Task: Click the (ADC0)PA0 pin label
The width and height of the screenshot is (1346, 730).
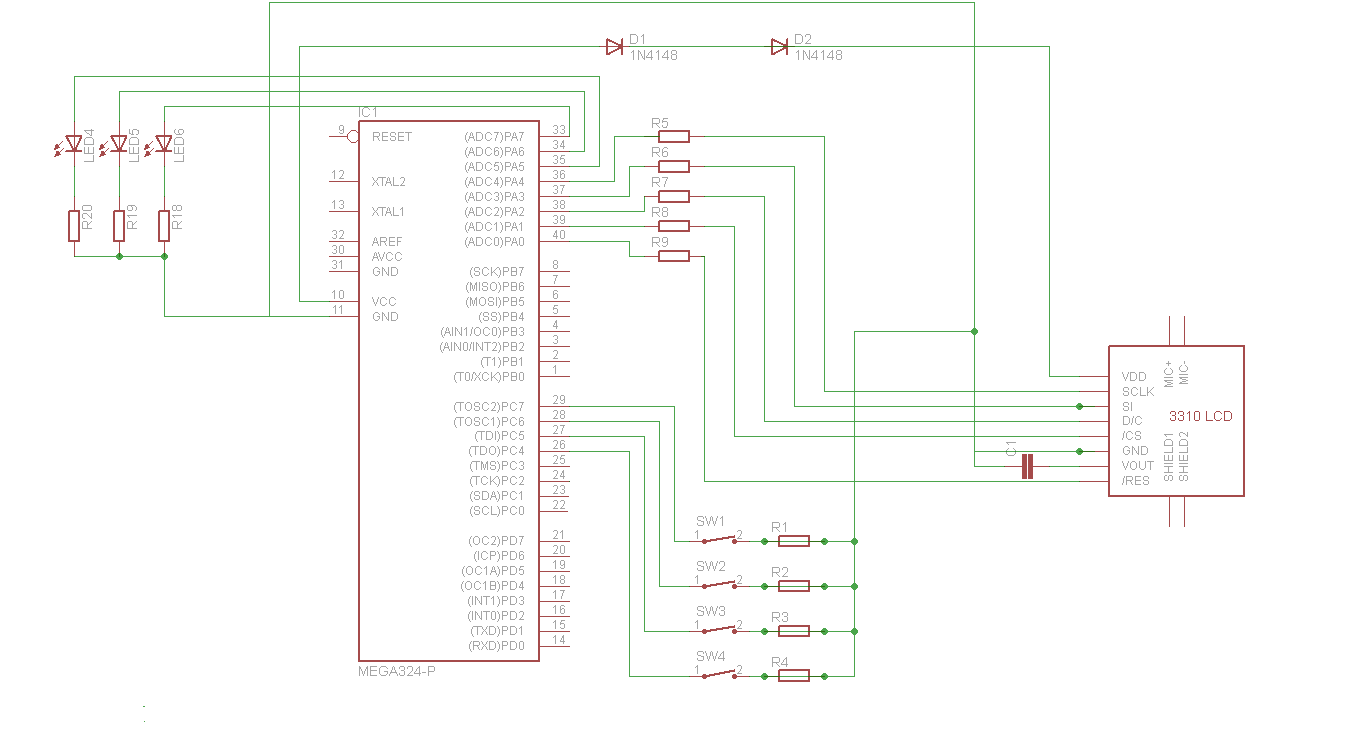Action: [x=494, y=241]
